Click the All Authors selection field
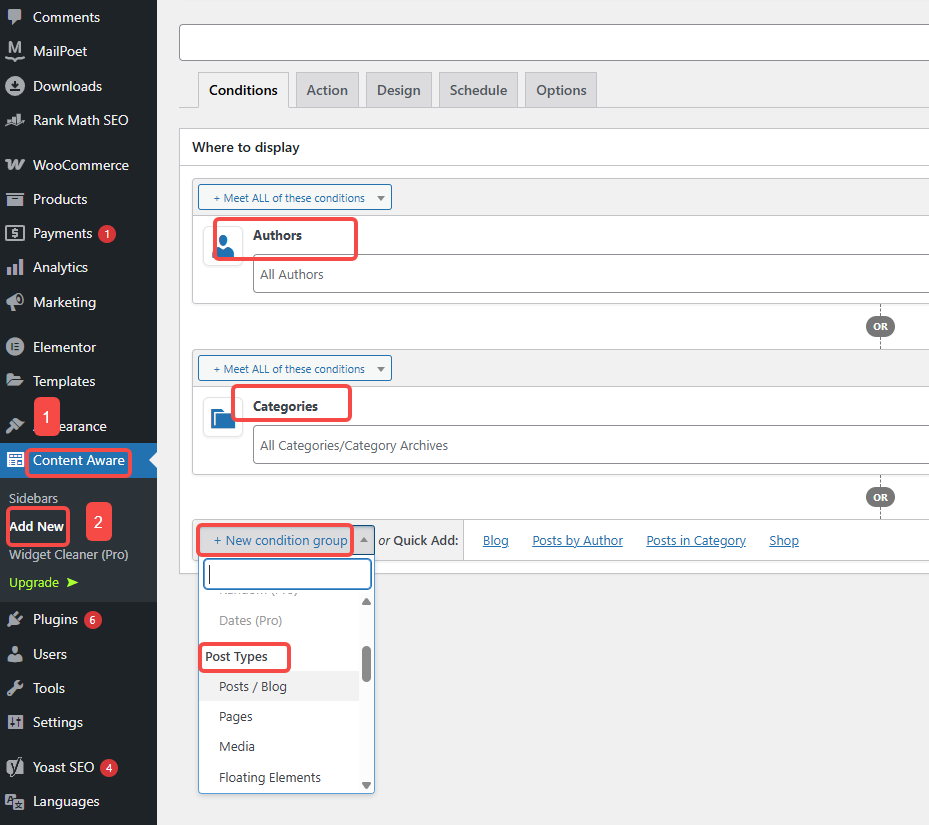Screen dimensions: 929x825 (590, 274)
